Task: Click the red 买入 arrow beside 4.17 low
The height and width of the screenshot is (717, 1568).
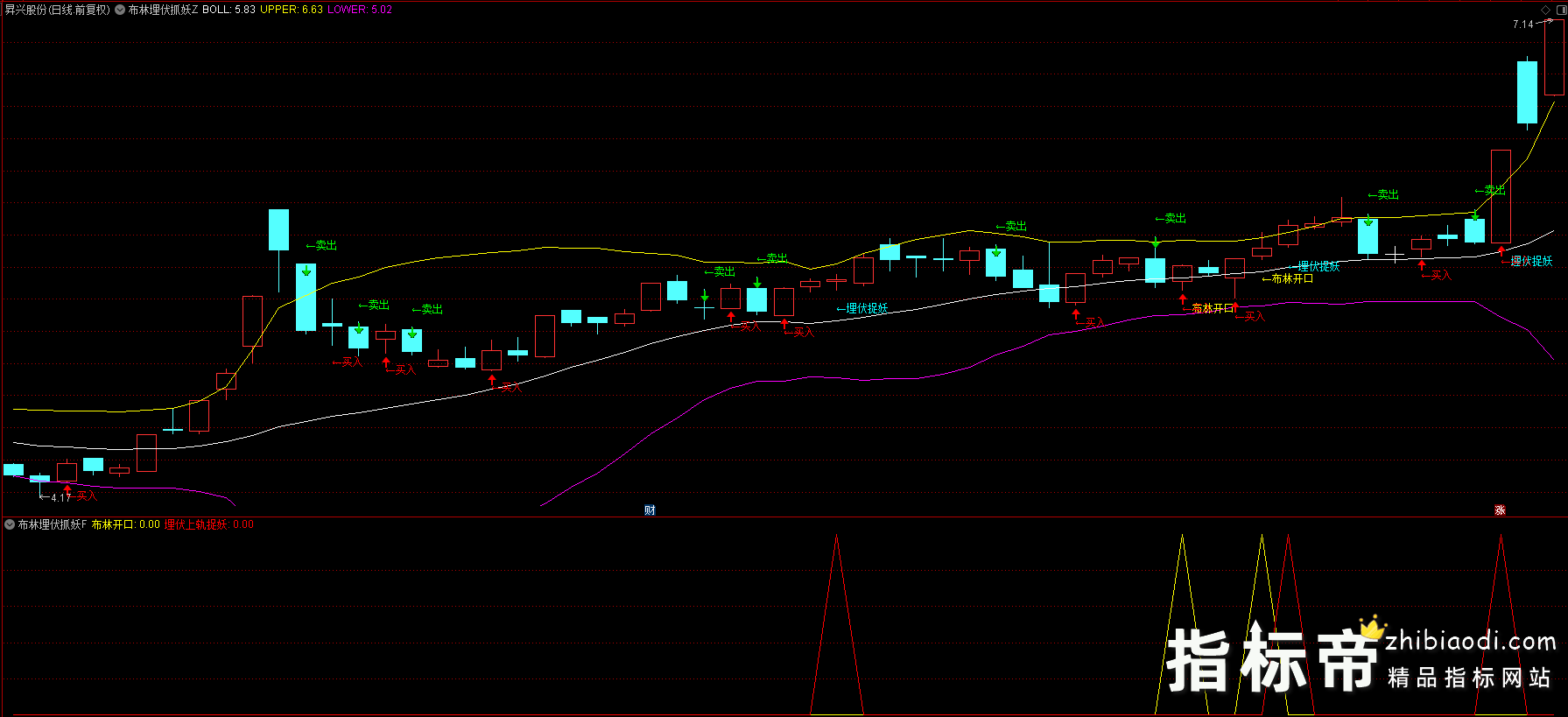Action: click(67, 490)
